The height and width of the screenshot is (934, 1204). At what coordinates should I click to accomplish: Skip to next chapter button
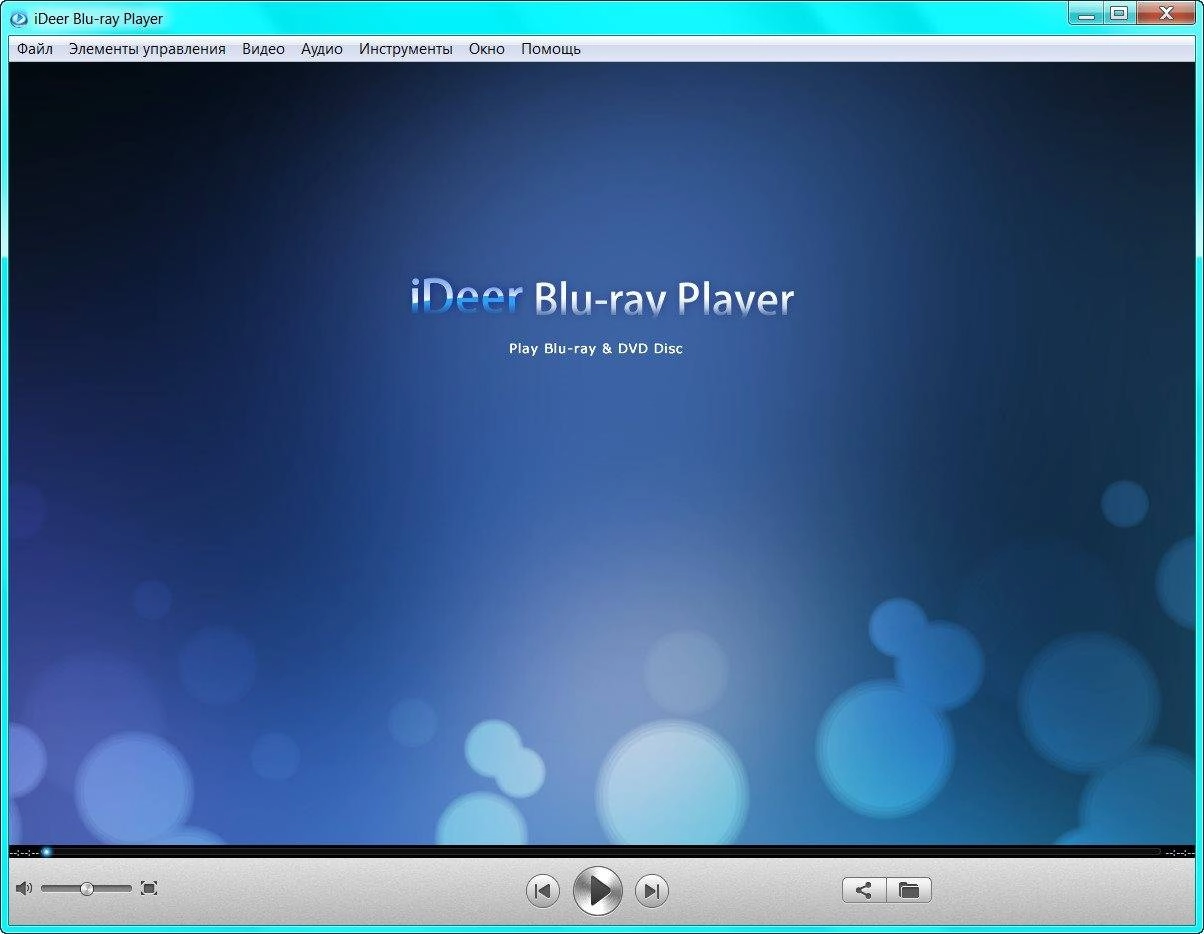click(x=652, y=891)
